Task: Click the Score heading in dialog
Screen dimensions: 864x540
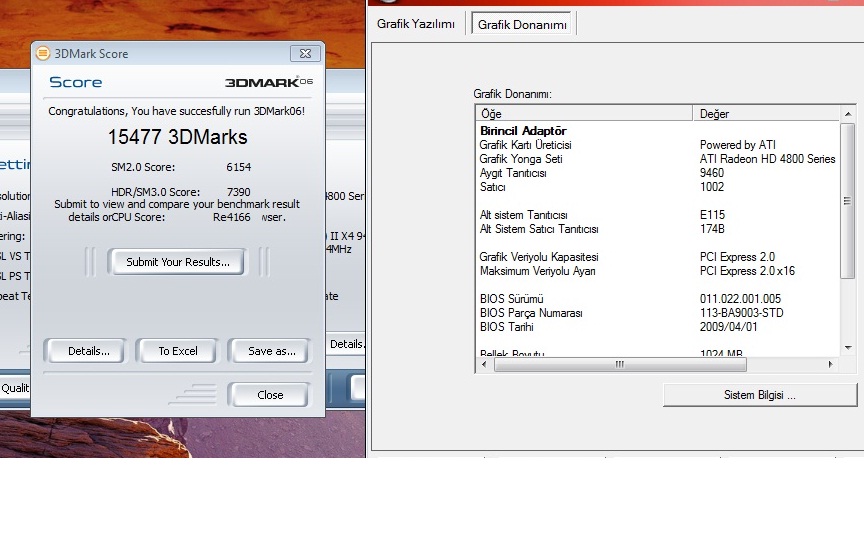Action: (75, 82)
